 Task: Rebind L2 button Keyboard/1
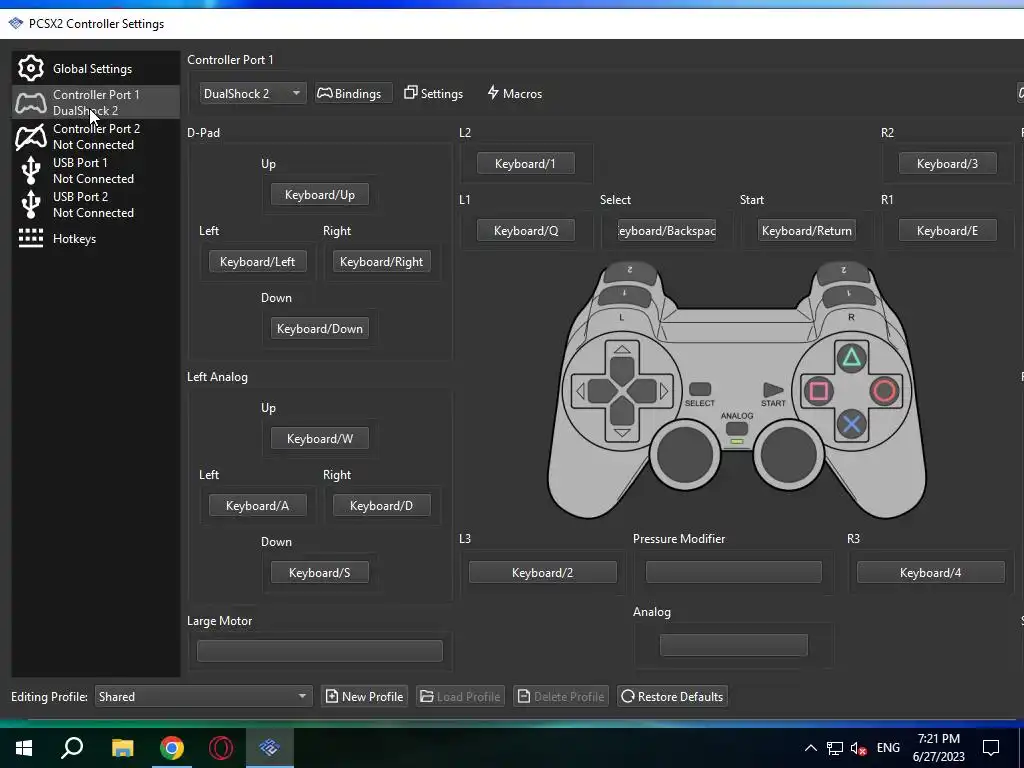click(x=526, y=163)
